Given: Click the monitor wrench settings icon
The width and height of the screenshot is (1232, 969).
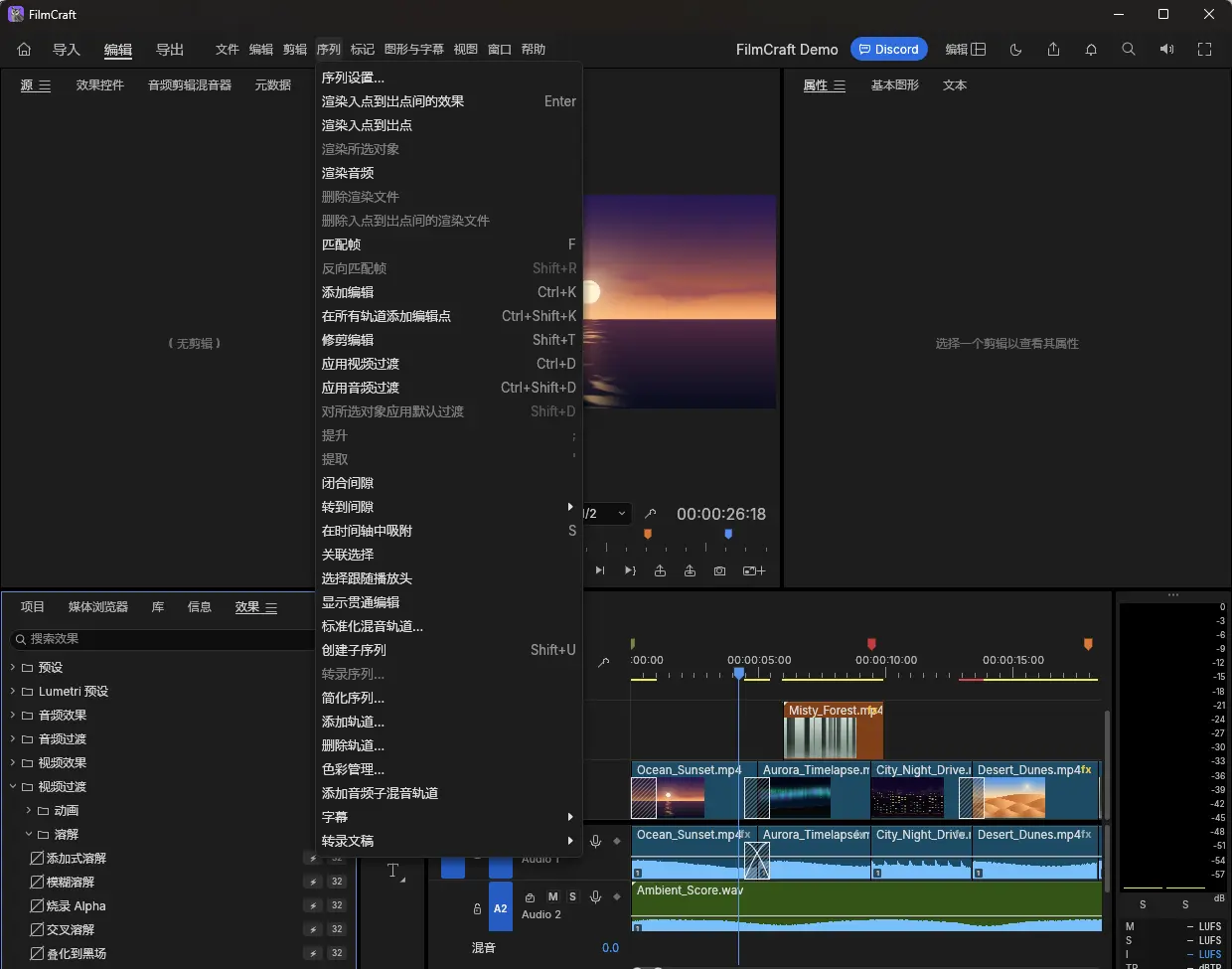Looking at the screenshot, I should coord(651,514).
